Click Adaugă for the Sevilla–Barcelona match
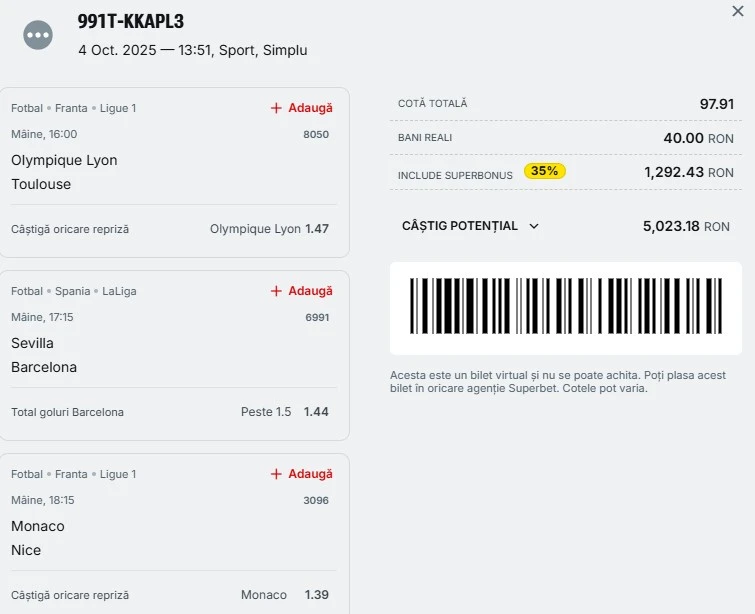Screen dimensions: 755x614 [301, 291]
